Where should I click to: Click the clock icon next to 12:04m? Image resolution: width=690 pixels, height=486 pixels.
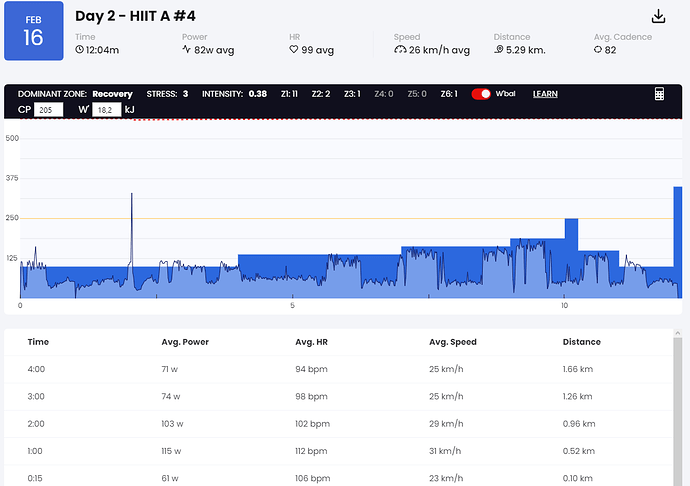(x=79, y=49)
